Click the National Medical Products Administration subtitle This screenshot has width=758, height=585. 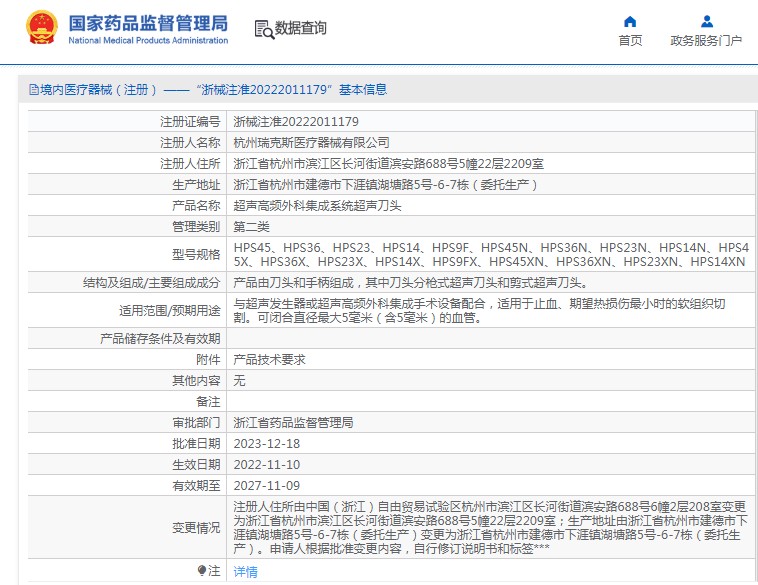(x=148, y=40)
